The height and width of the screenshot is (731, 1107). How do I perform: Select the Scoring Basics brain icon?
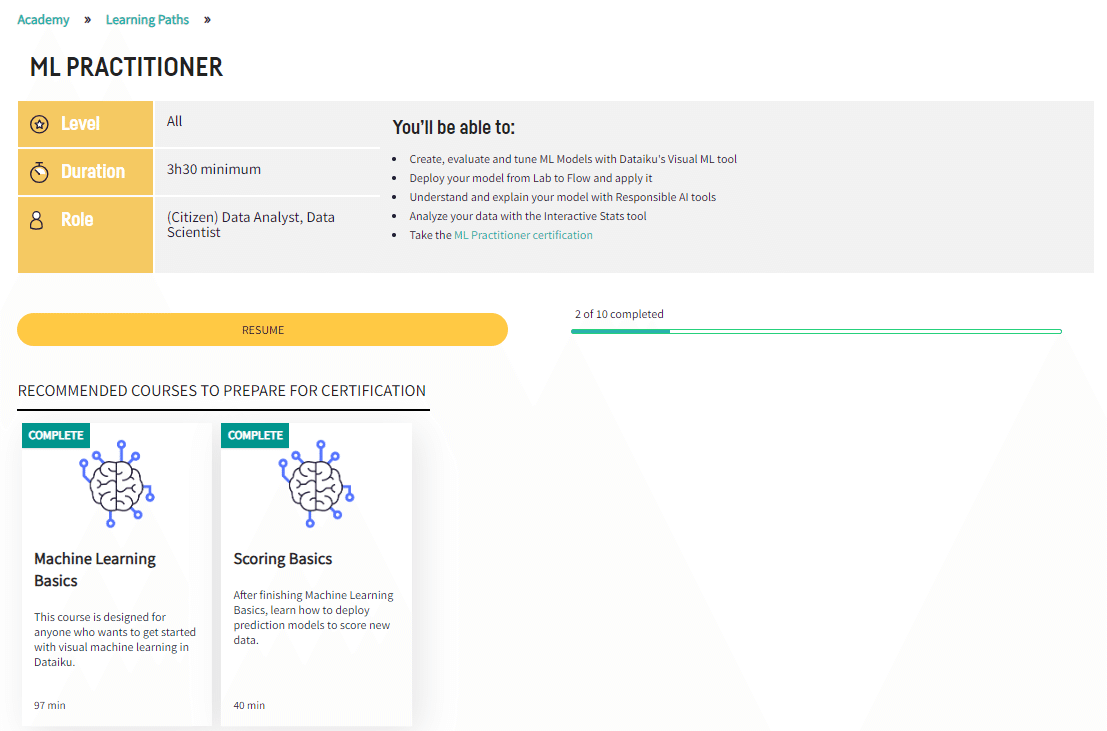[x=316, y=489]
